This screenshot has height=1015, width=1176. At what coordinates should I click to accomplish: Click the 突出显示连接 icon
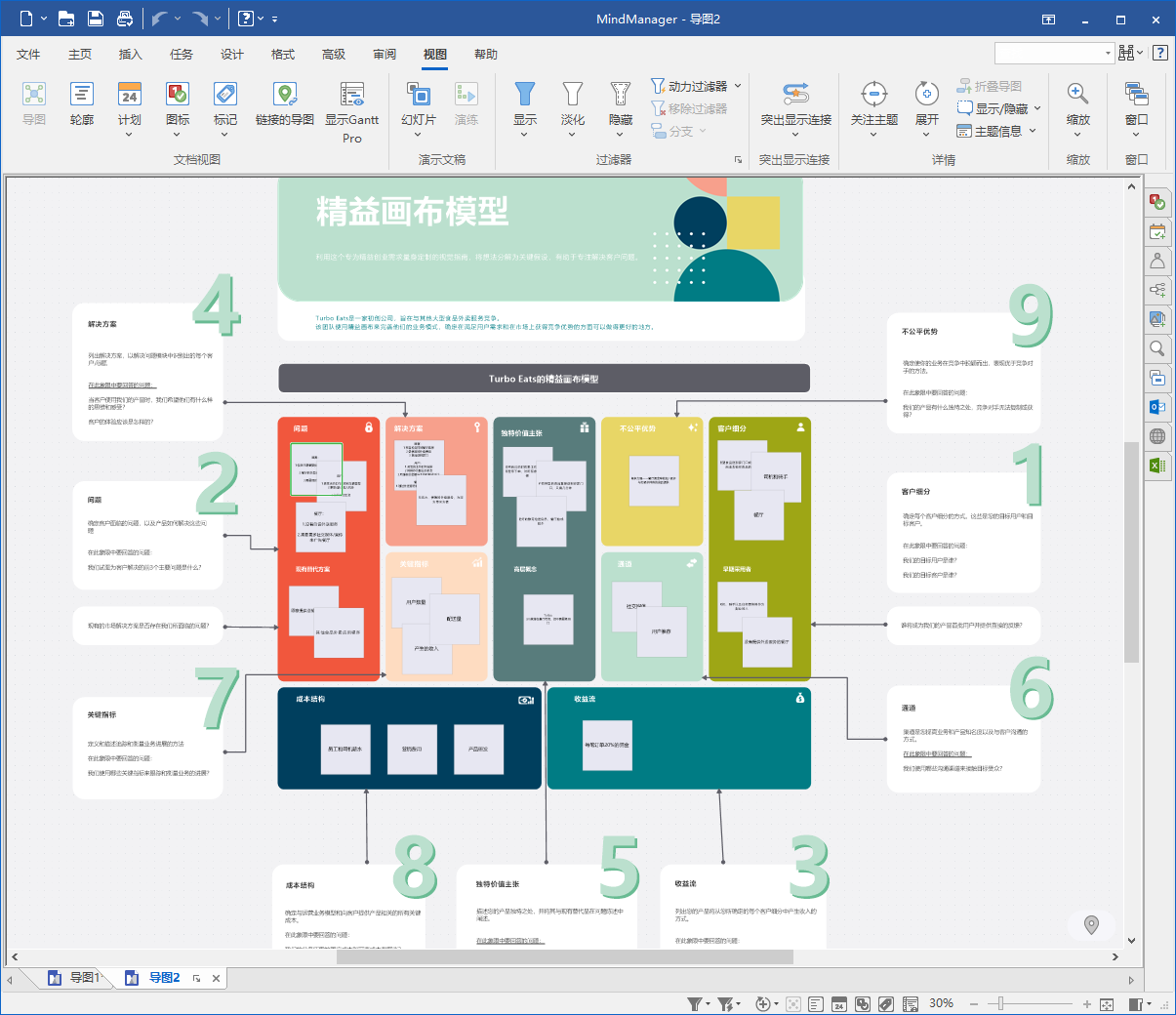(x=796, y=94)
